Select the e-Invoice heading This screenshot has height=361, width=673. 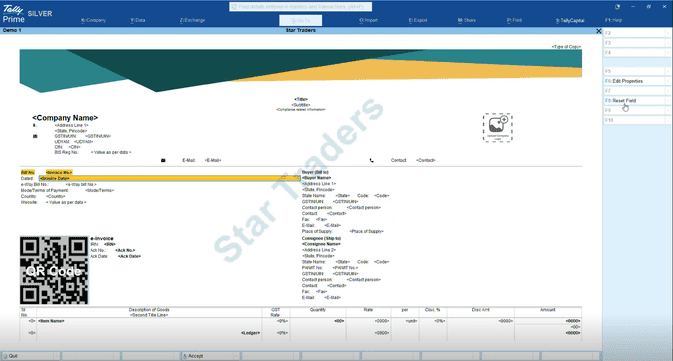tap(102, 238)
